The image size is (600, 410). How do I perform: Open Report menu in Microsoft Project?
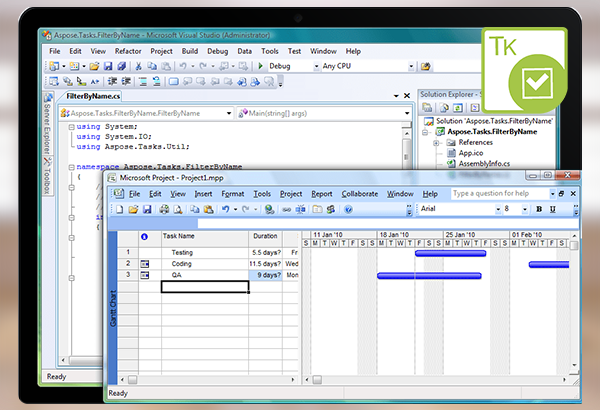pyautogui.click(x=322, y=194)
